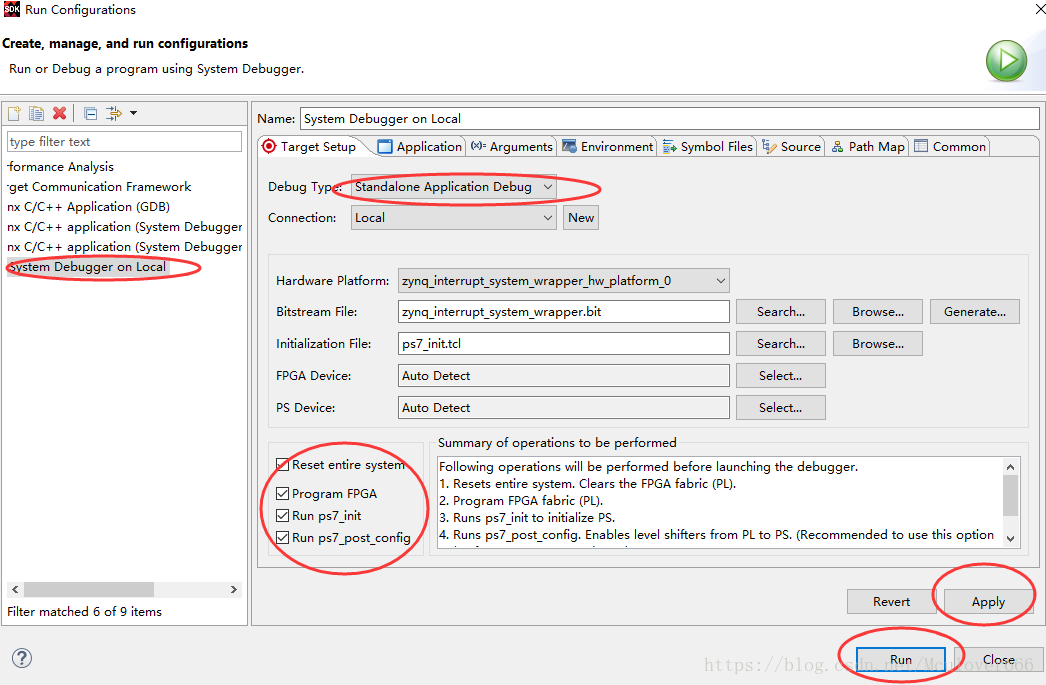The width and height of the screenshot is (1046, 685).
Task: Open the Connection dropdown
Action: [x=454, y=217]
